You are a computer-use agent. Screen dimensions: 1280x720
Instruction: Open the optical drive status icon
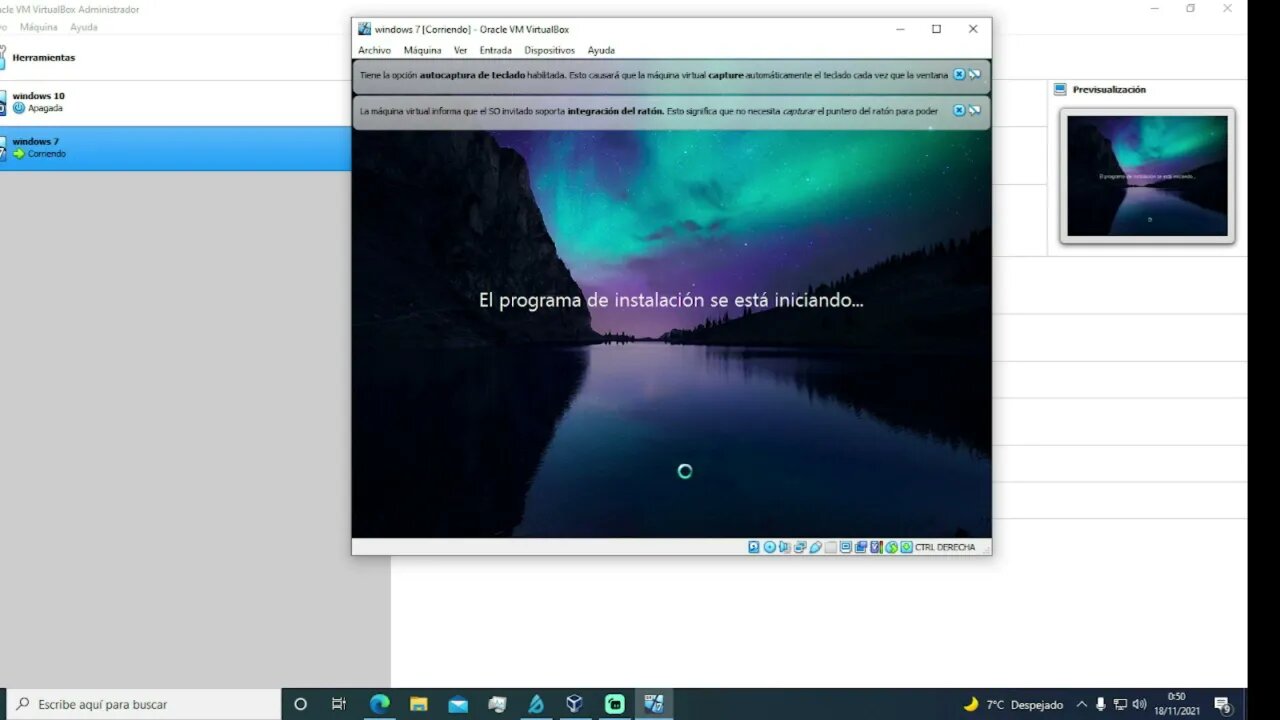(x=770, y=547)
